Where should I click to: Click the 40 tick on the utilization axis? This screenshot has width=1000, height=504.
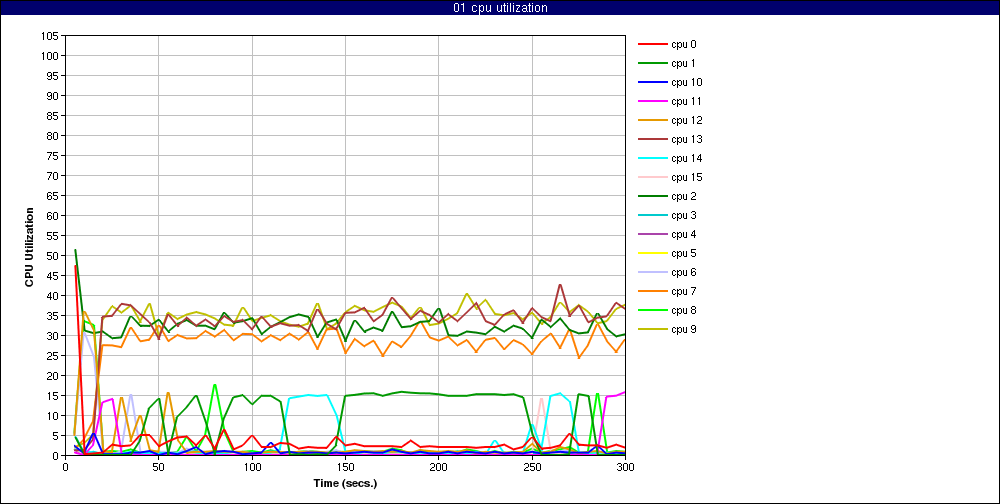point(54,296)
